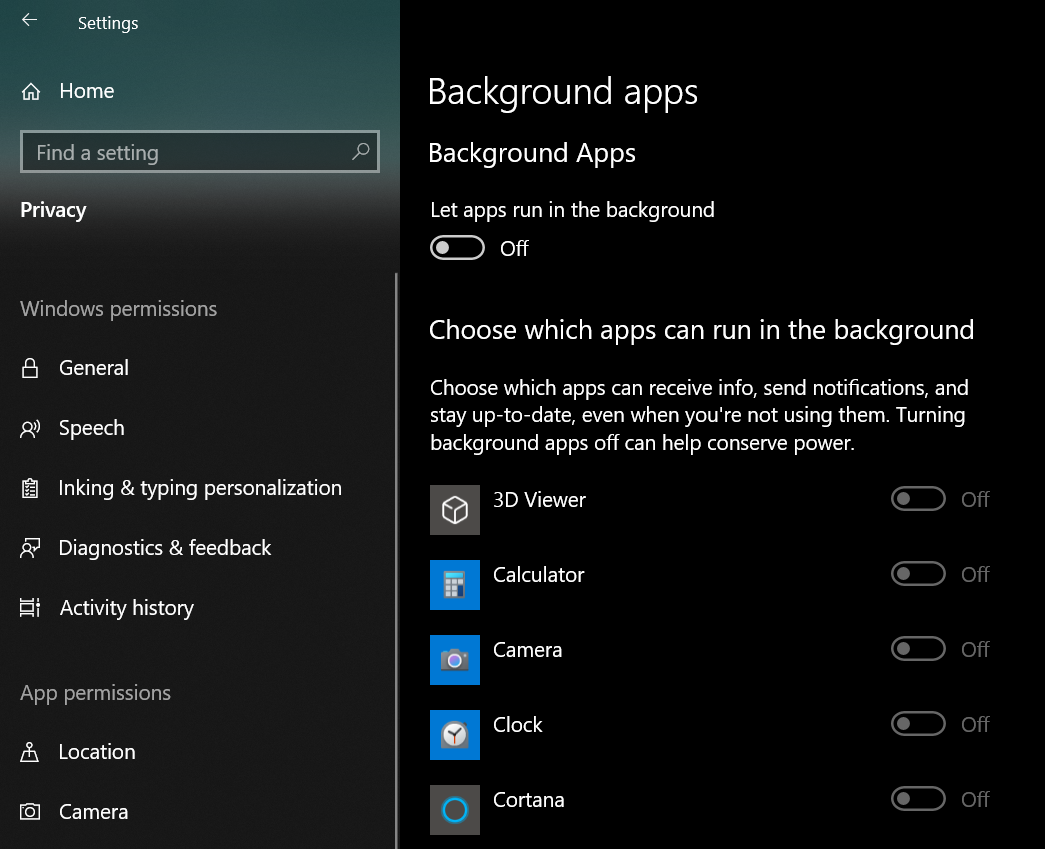Click the back arrow in Settings header
The height and width of the screenshot is (849, 1045).
point(29,21)
